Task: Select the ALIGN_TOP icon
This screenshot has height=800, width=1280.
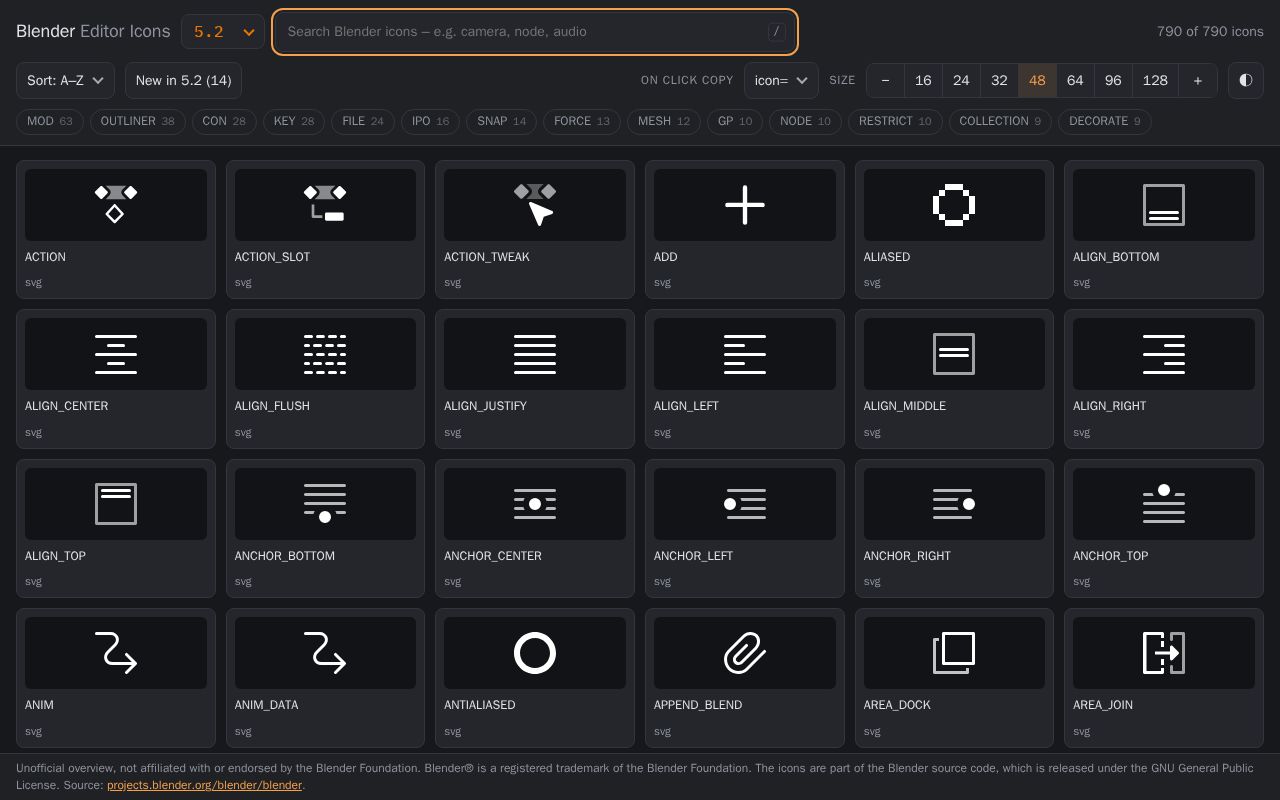Action: click(x=116, y=528)
